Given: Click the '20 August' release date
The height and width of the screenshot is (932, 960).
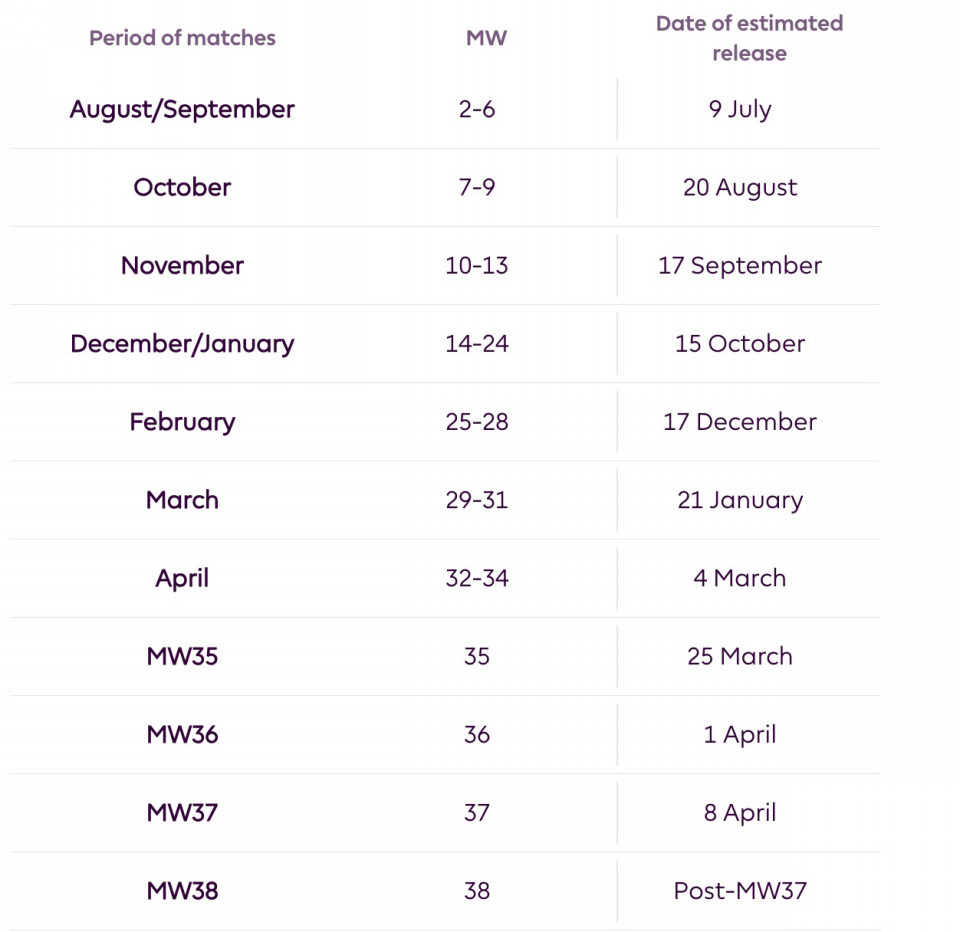Looking at the screenshot, I should click(740, 187).
